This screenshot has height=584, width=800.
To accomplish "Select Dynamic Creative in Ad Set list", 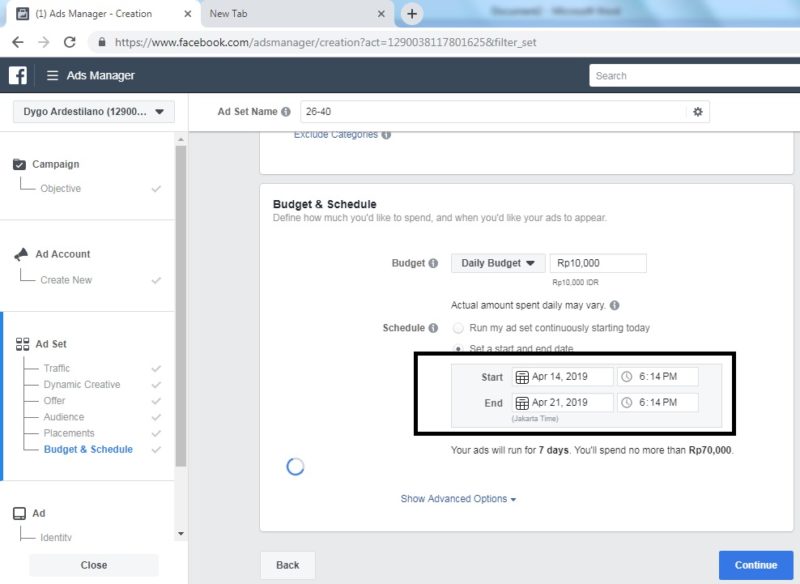I will coord(82,385).
